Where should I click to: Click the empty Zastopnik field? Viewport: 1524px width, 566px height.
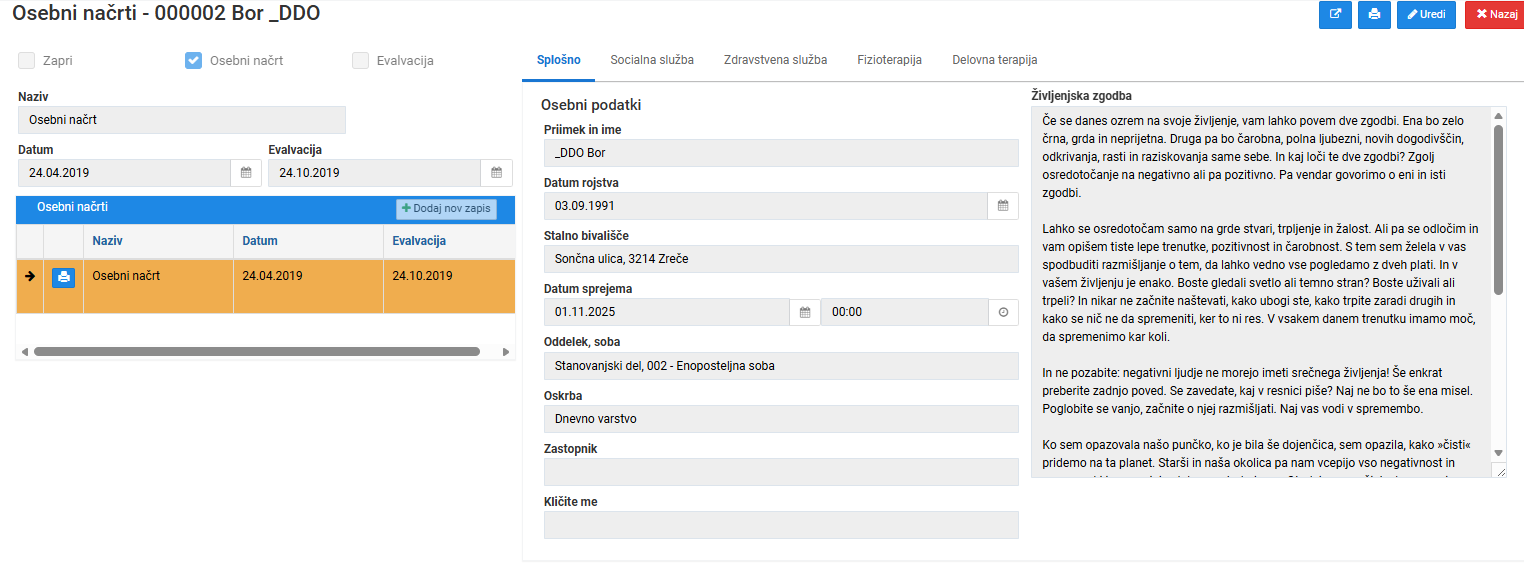[x=781, y=472]
